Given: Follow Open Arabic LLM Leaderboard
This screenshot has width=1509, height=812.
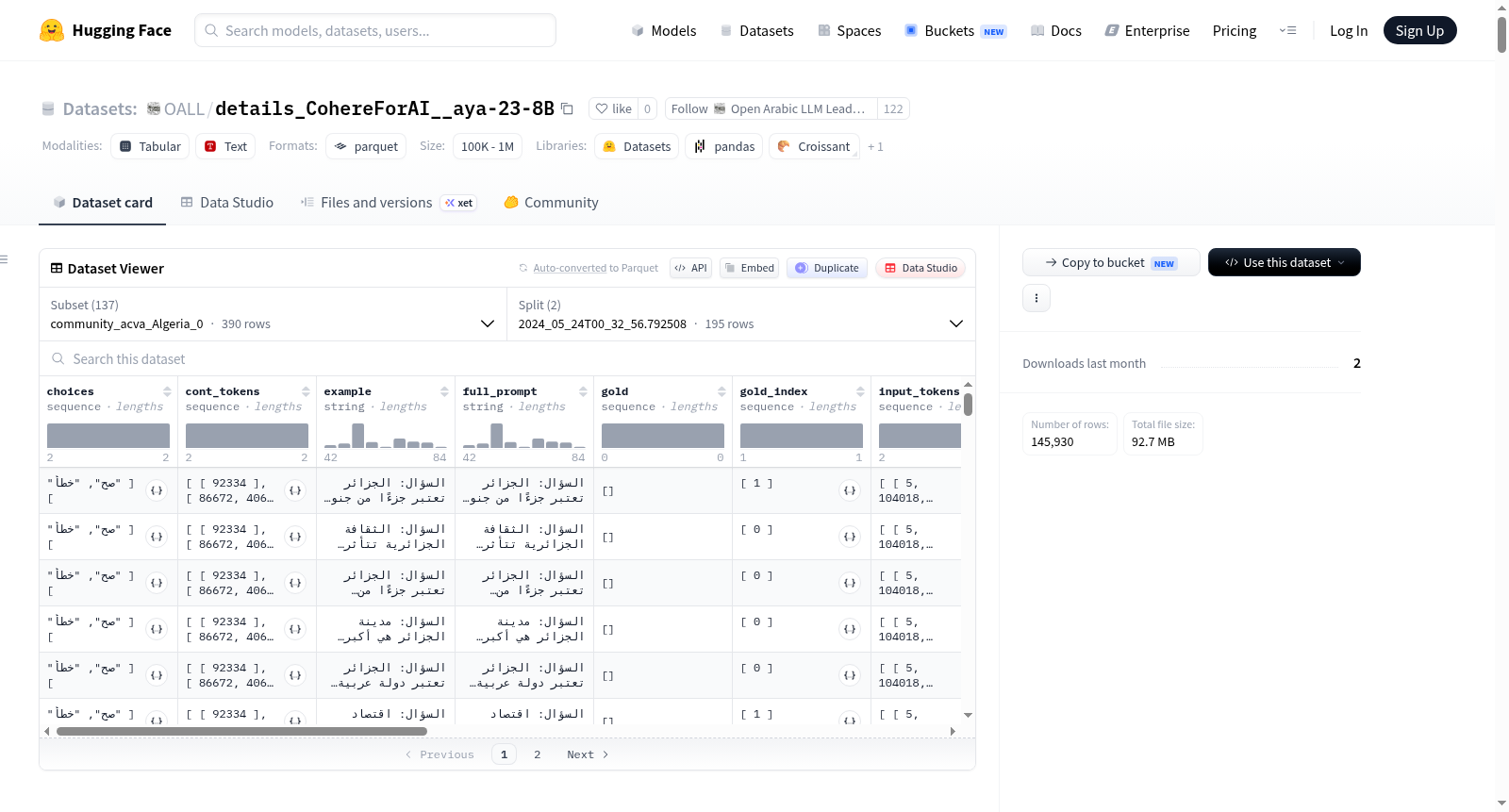Looking at the screenshot, I should pyautogui.click(x=771, y=108).
